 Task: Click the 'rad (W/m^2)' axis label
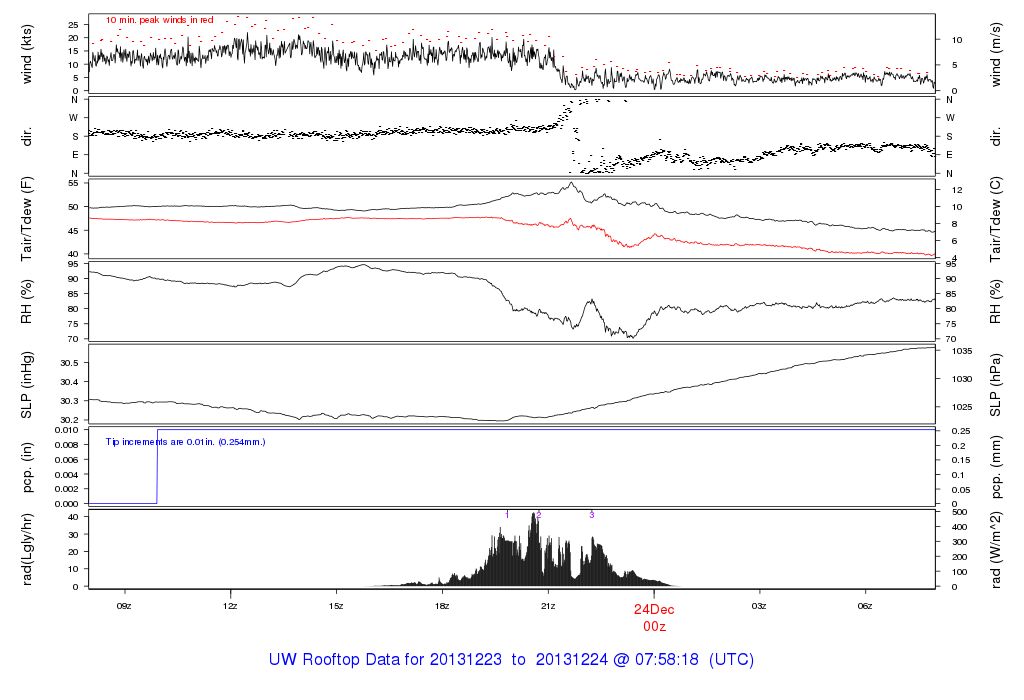coord(997,550)
